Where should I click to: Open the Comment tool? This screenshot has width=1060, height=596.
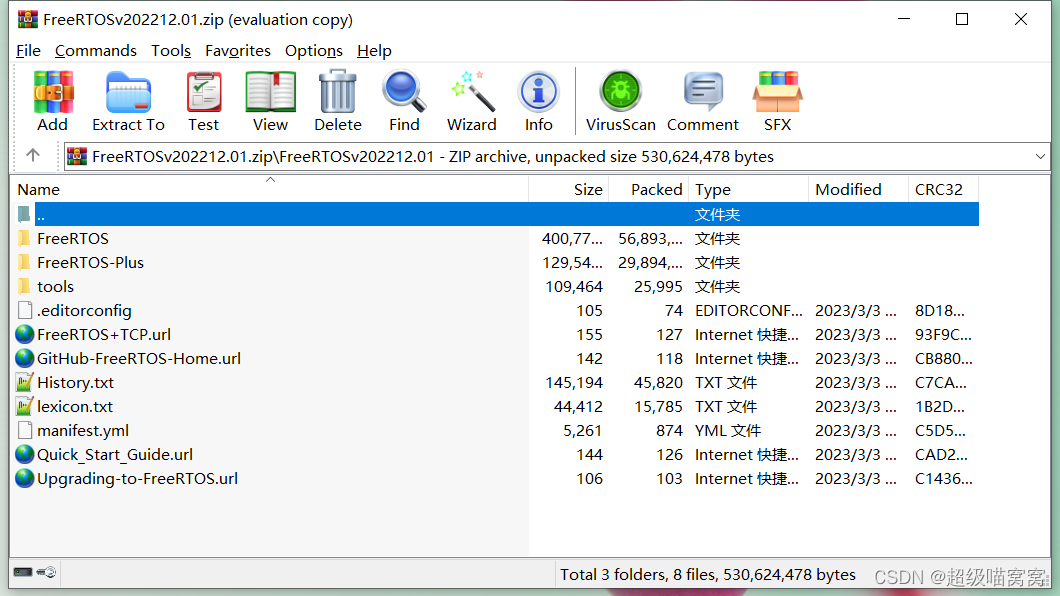click(x=703, y=92)
